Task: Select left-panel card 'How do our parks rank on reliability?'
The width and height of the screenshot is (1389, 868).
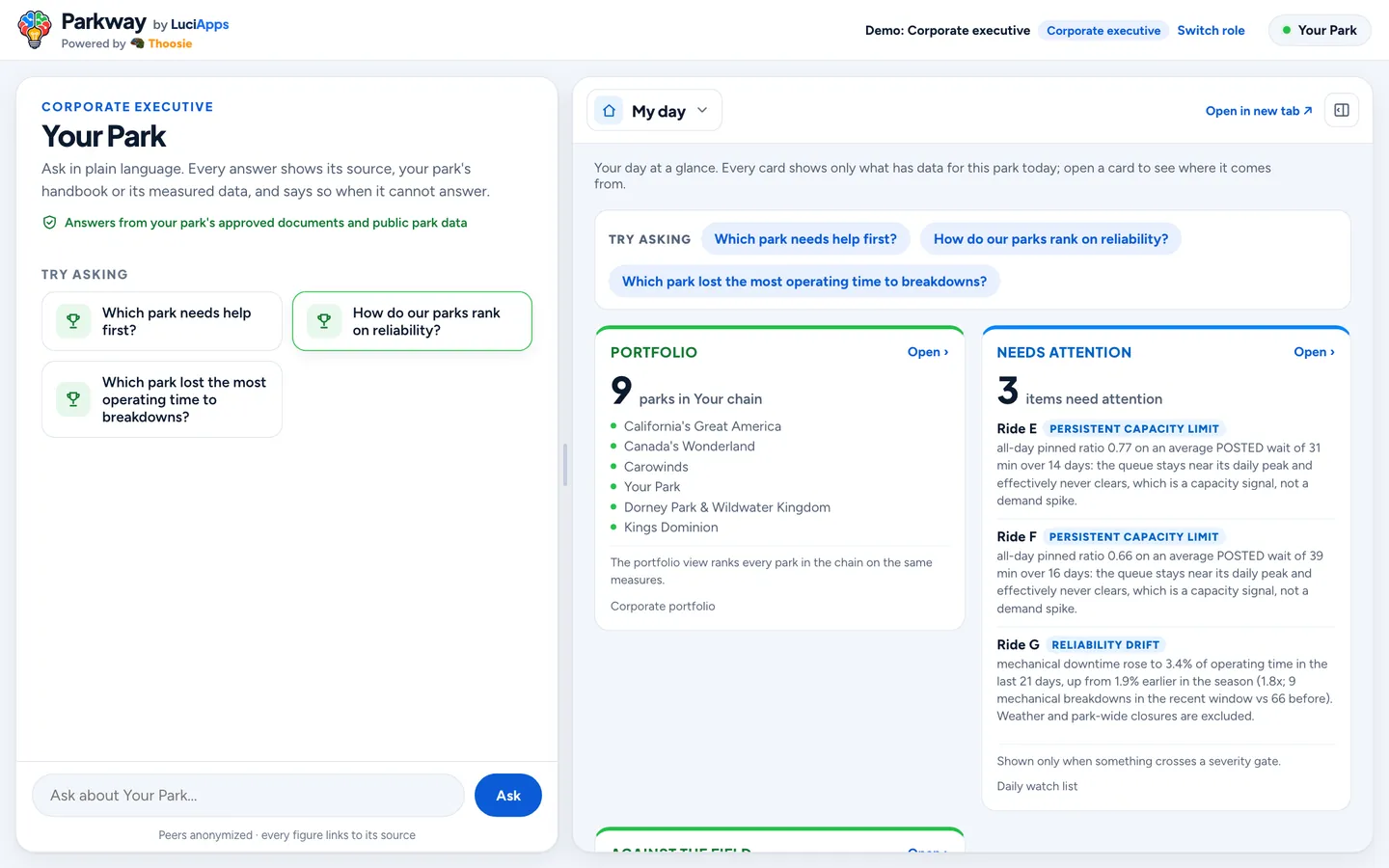Action: 412,321
